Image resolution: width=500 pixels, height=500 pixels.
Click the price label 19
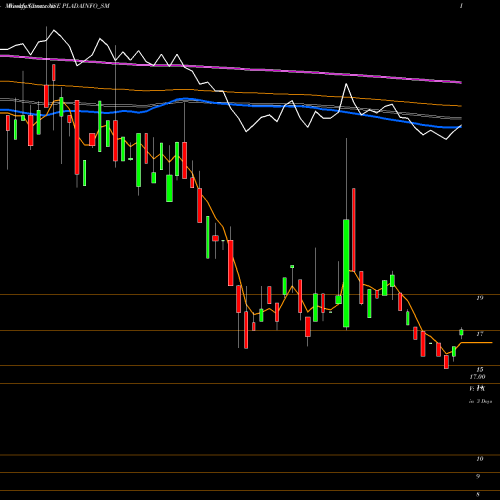click(x=479, y=298)
